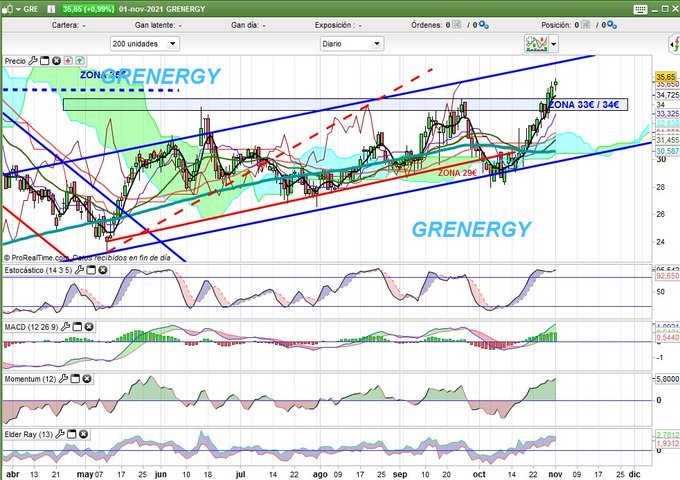Click the 'nov' date label on time axis
Image resolution: width=680 pixels, height=480 pixels.
555,474
